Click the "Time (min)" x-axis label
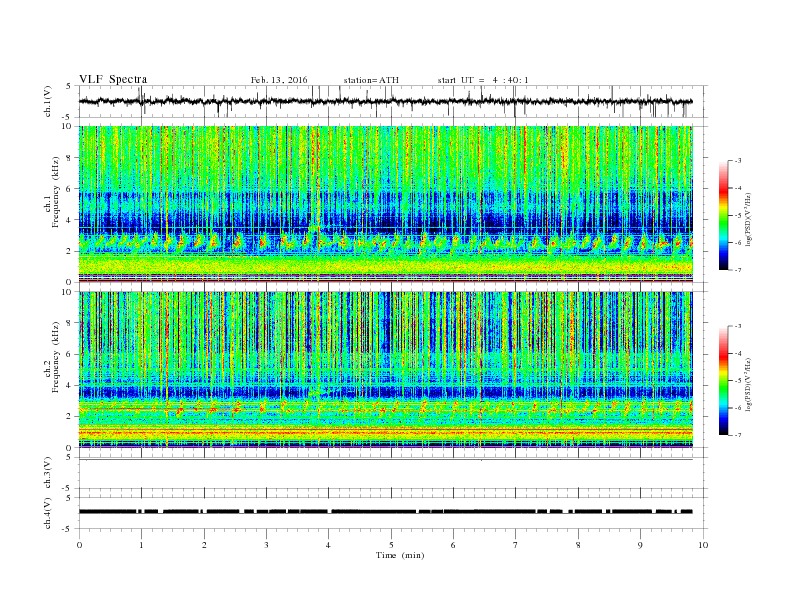The height and width of the screenshot is (612, 792). click(400, 555)
